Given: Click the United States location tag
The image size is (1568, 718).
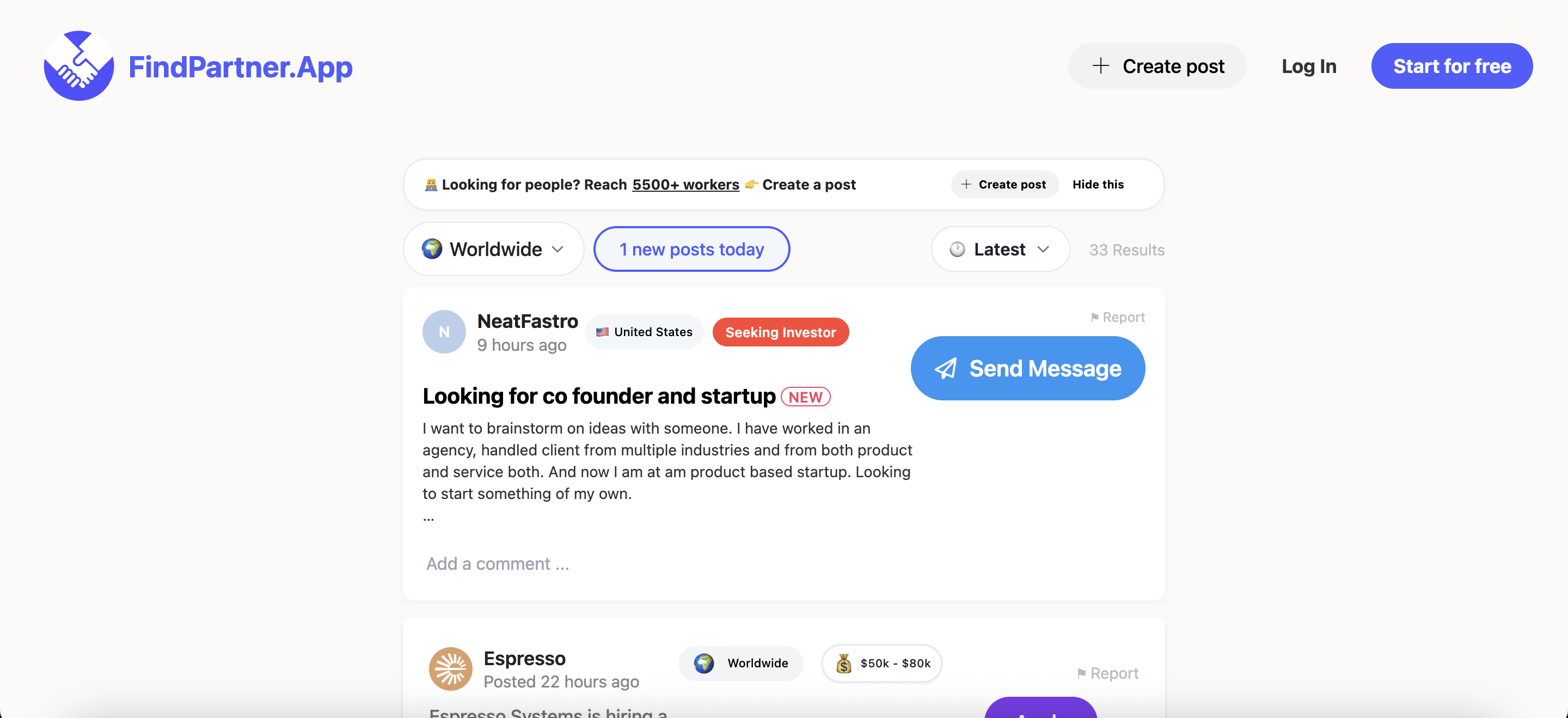Looking at the screenshot, I should click(x=644, y=332).
